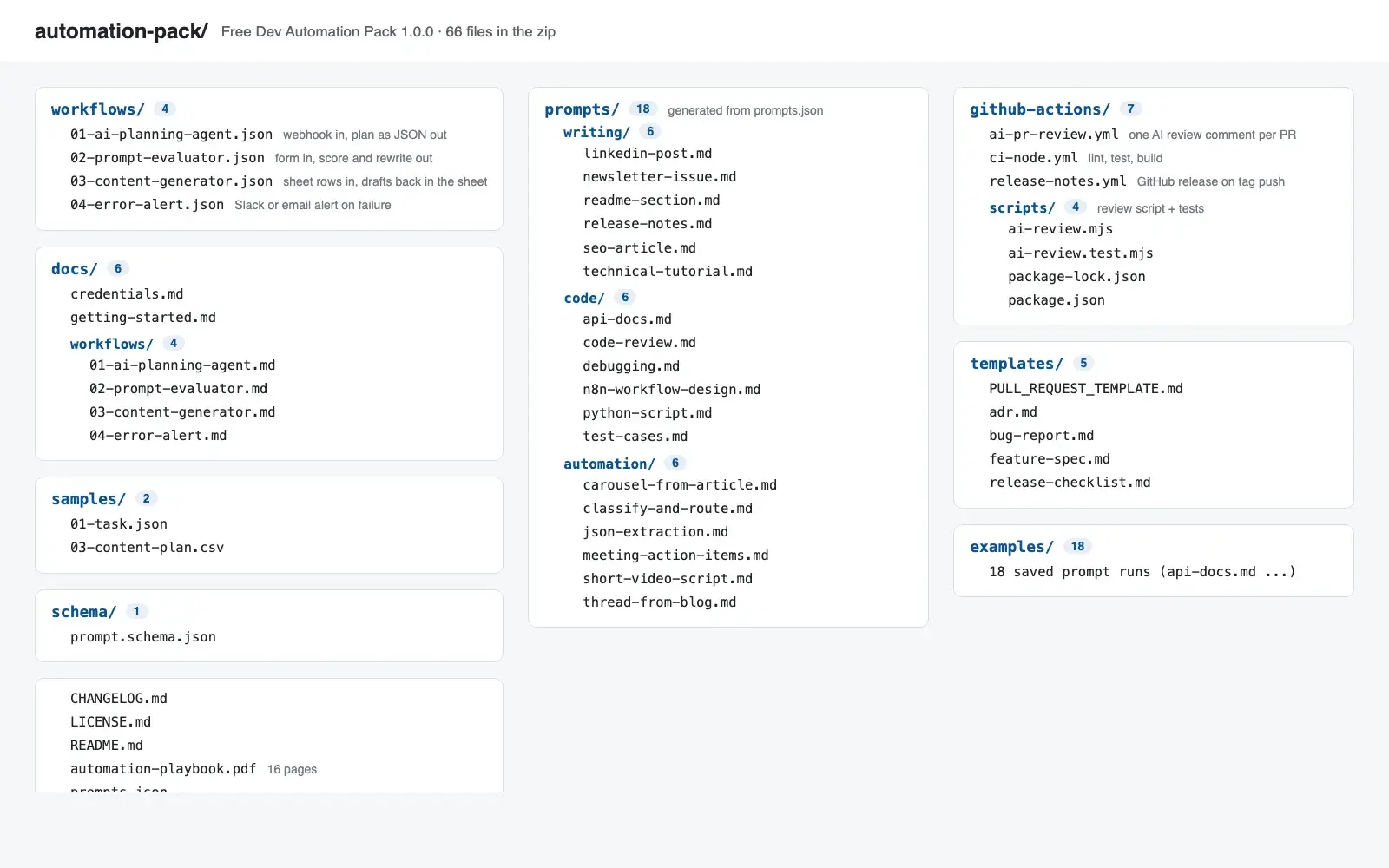Select PULL_REQUEST_TEMPLATE.md file
The width and height of the screenshot is (1389, 868).
tap(1086, 389)
